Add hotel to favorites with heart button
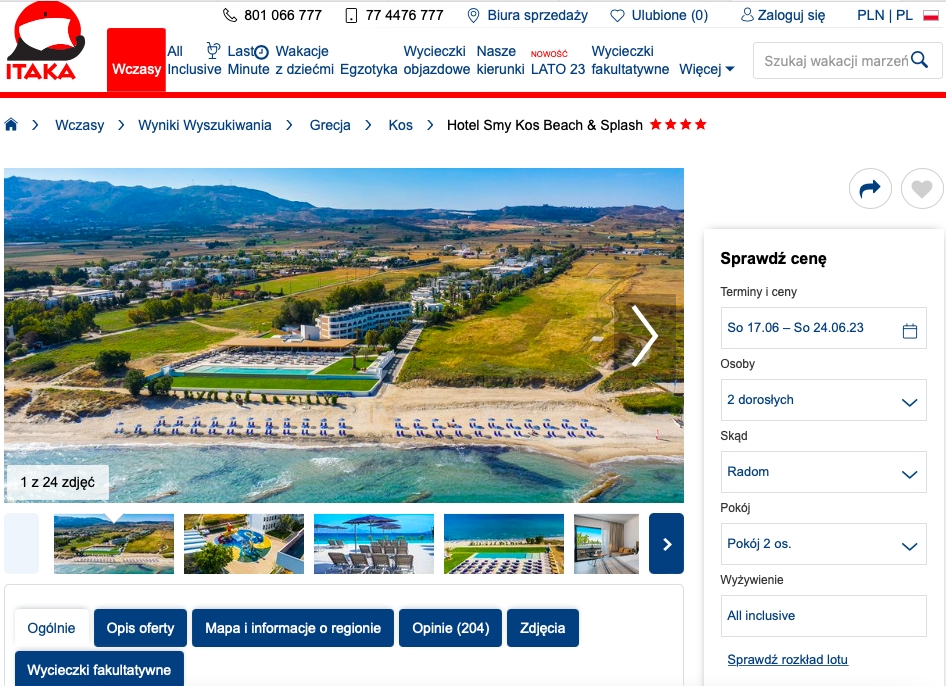The height and width of the screenshot is (686, 946). coord(921,189)
